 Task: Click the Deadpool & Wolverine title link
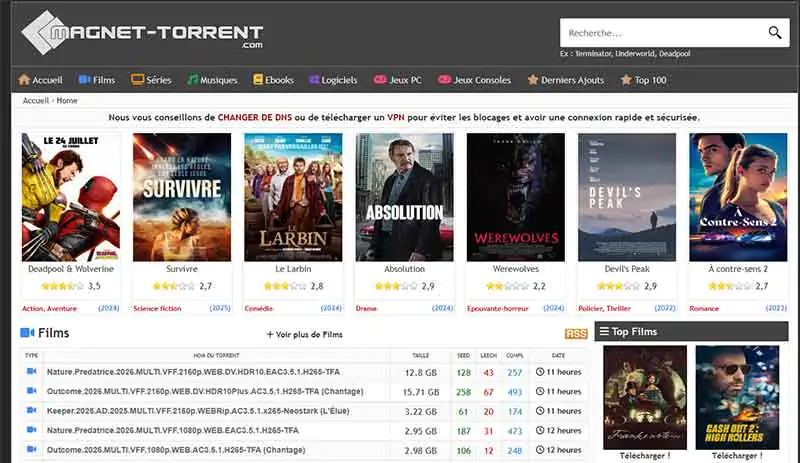point(70,269)
